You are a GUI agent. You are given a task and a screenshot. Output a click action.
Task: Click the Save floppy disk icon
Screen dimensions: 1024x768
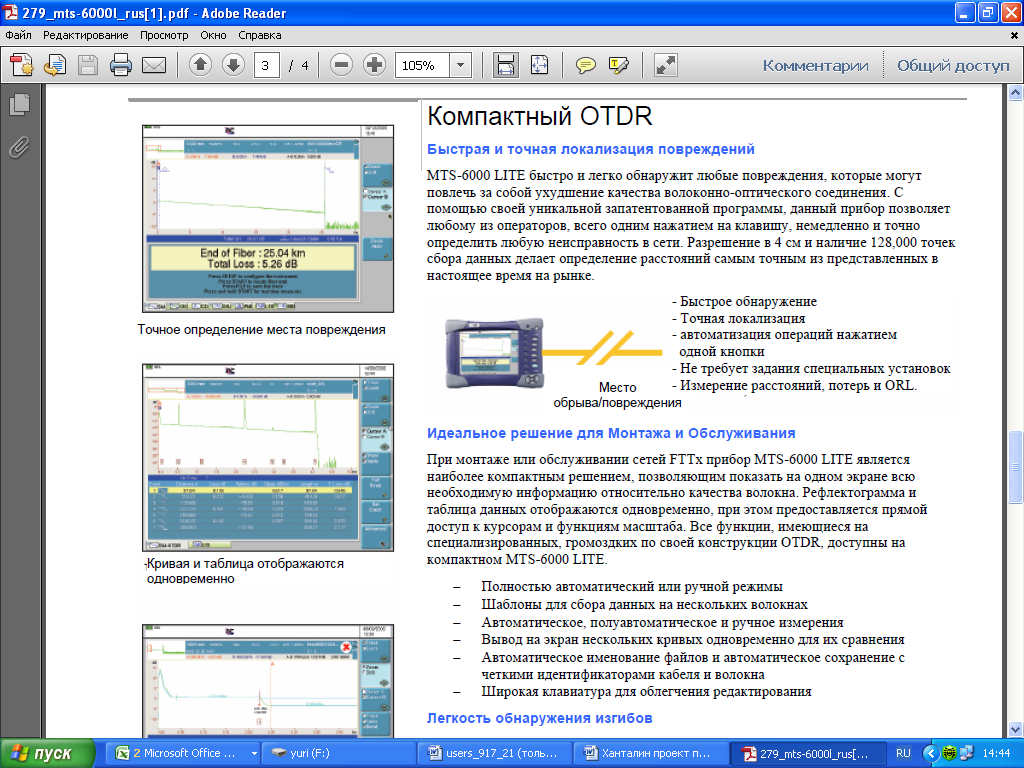click(x=88, y=65)
